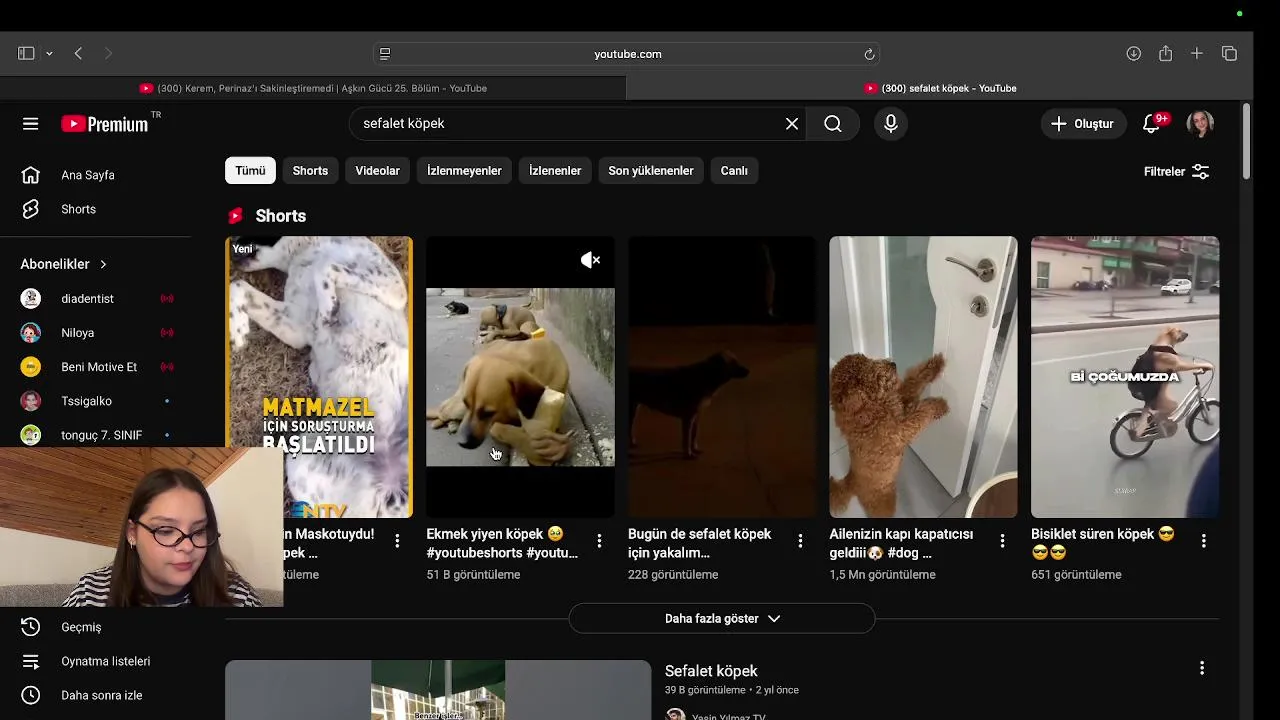The image size is (1280, 720).
Task: Click the page vertical scrollbar
Action: (1246, 141)
